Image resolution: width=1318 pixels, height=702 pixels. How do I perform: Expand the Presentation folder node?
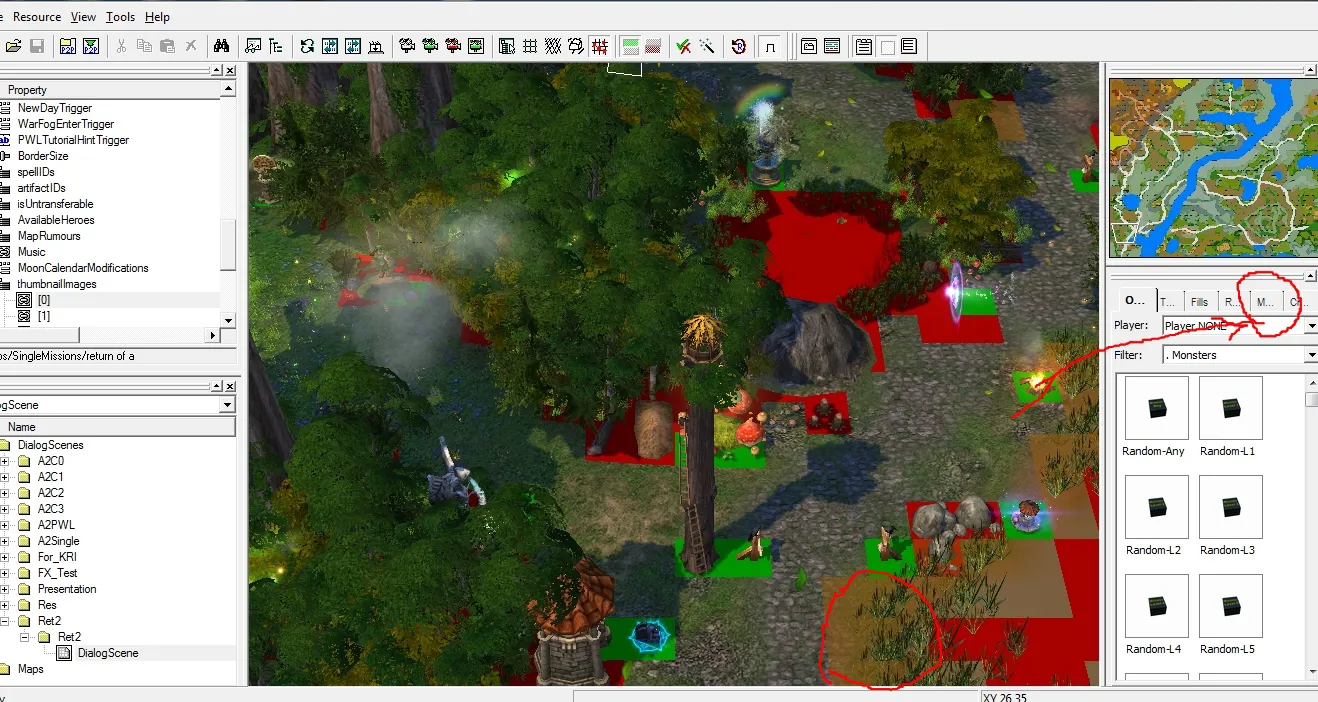coord(6,589)
